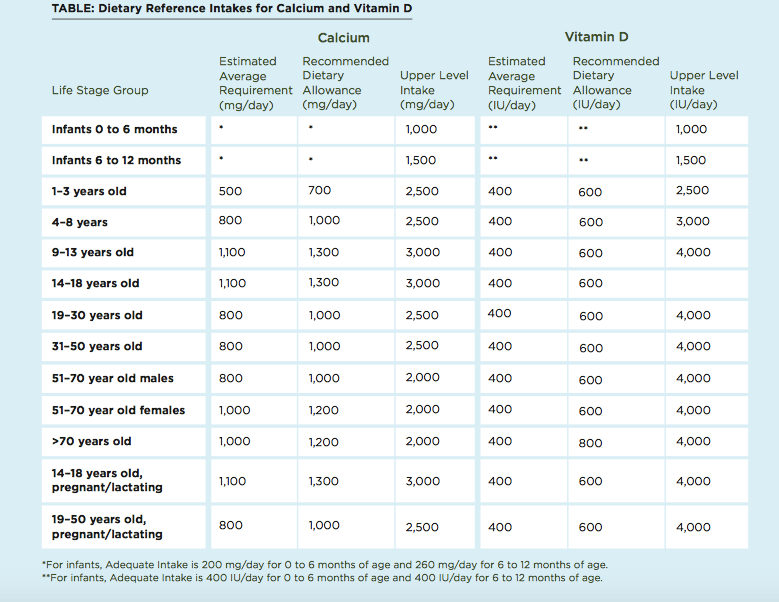This screenshot has height=602, width=779.
Task: Select the 19–50 years old pregnant/lactating label
Action: [107, 527]
